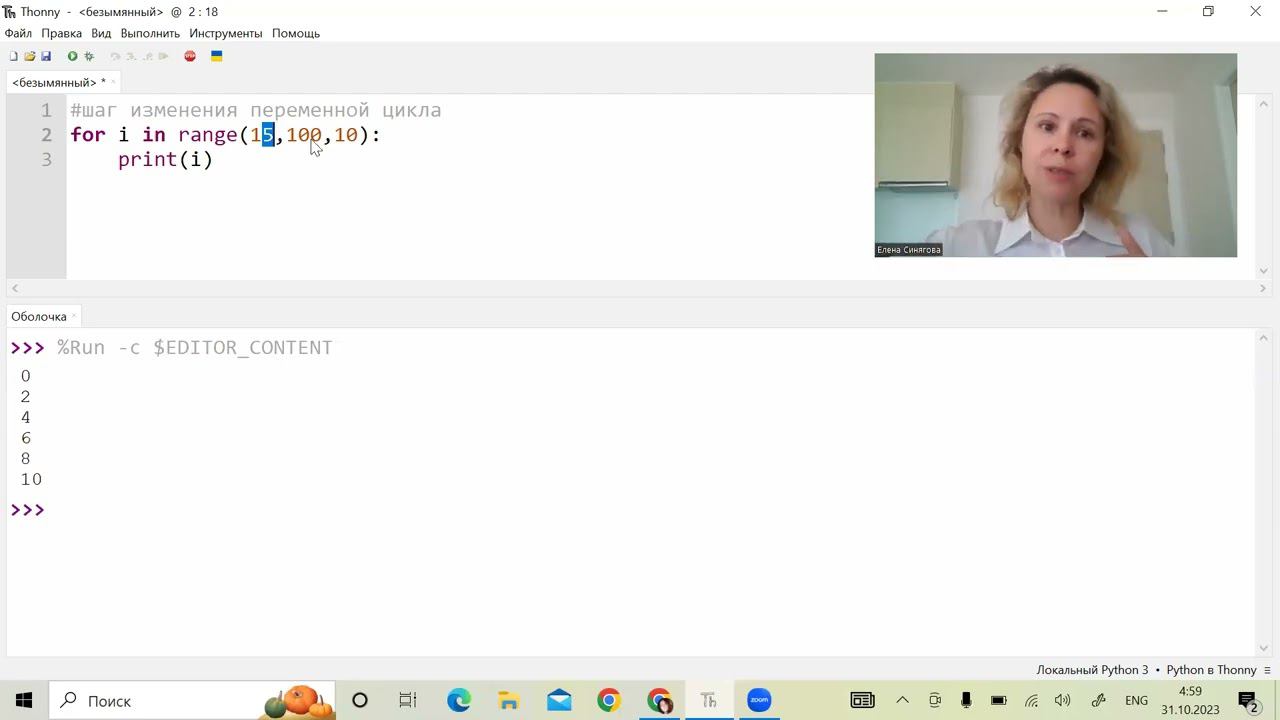Run the current script (green play)
1280x720 pixels.
[72, 56]
